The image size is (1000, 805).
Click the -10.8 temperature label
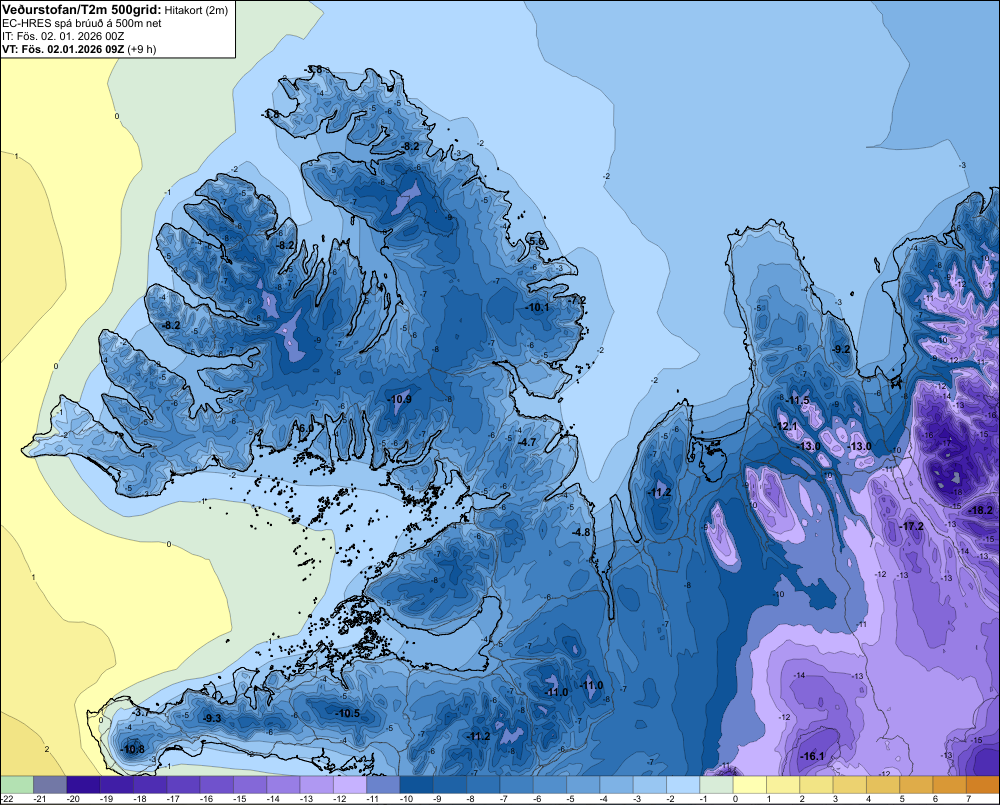click(133, 749)
